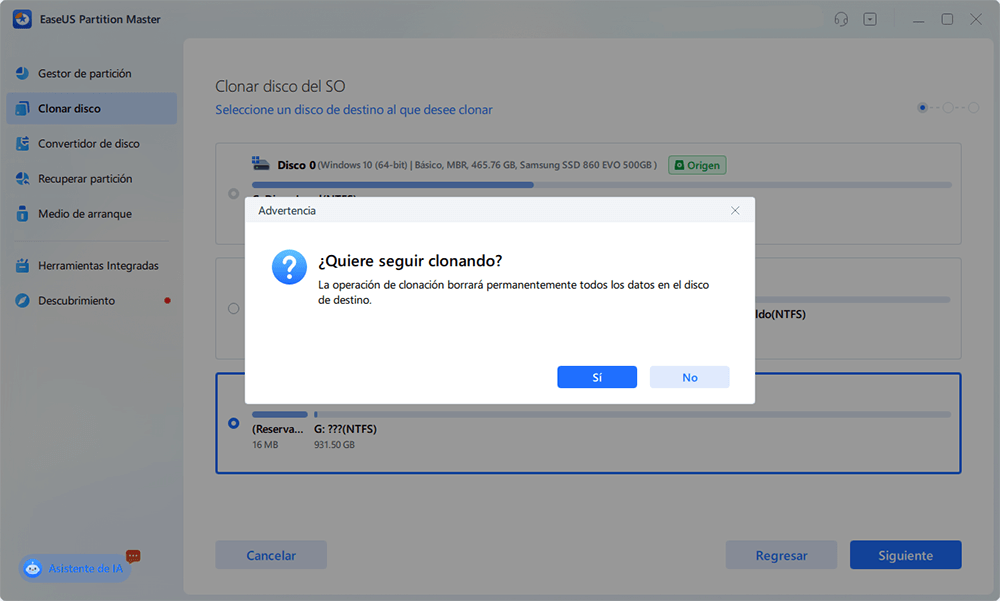Open the headset support icon

click(842, 19)
